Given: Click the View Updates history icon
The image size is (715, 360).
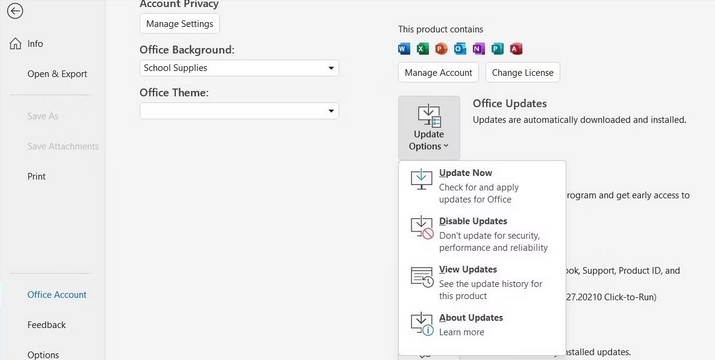Looking at the screenshot, I should tap(422, 277).
